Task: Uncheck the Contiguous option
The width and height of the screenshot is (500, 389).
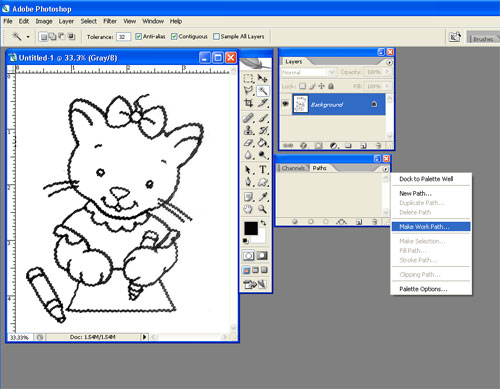Action: coord(174,36)
